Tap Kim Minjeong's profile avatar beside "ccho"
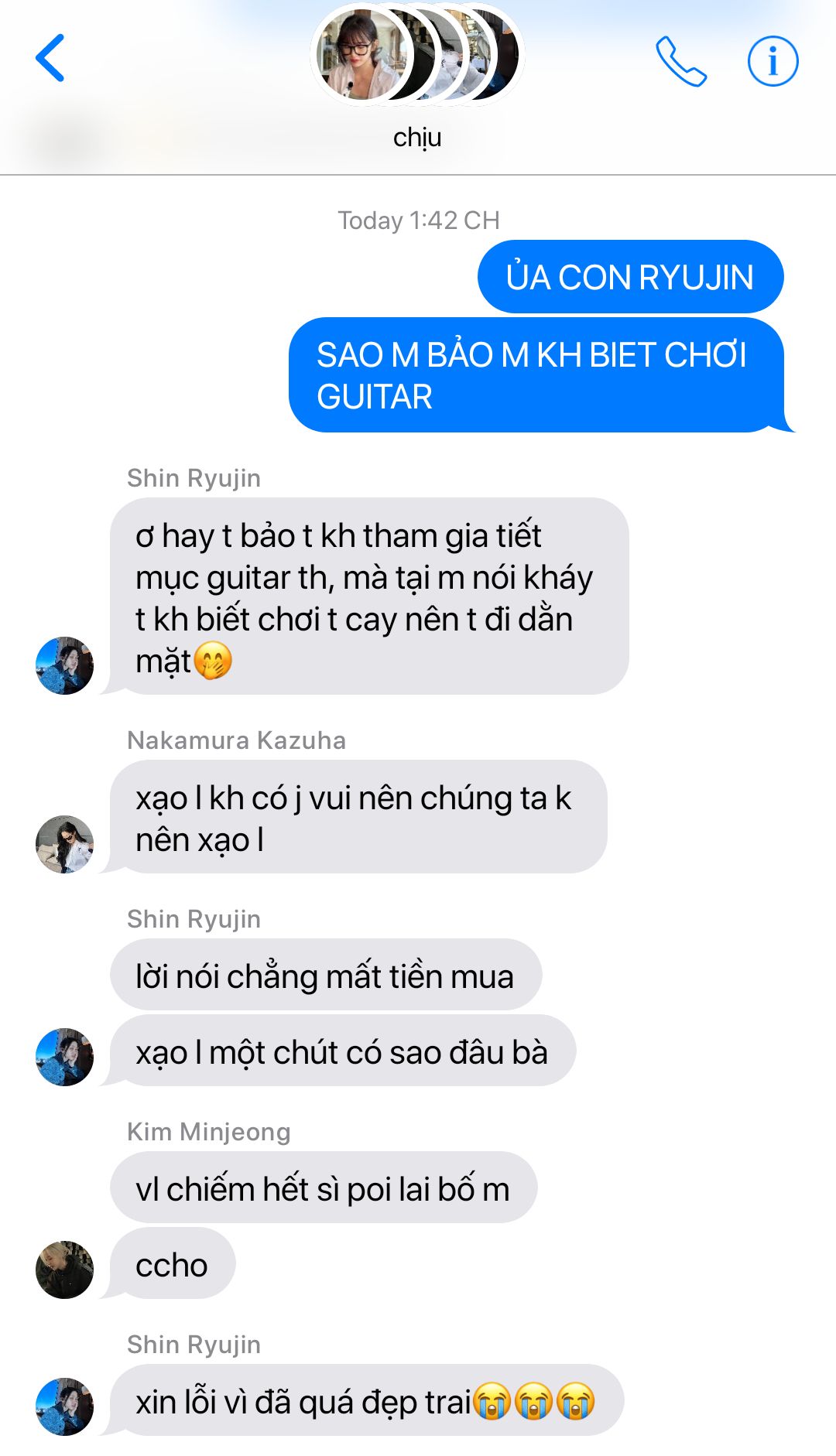The width and height of the screenshot is (836, 1456). 65,1270
